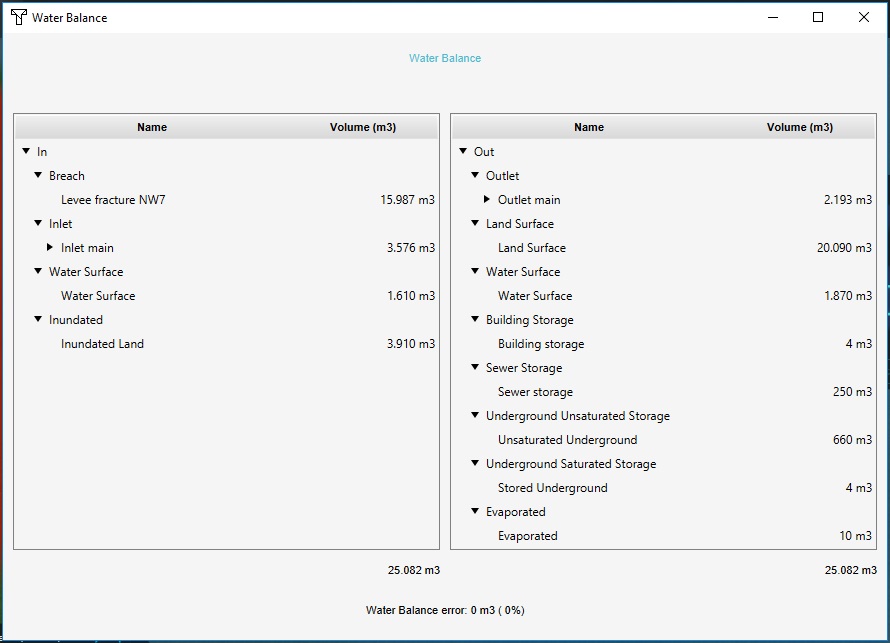Collapse the In tree root node

pyautogui.click(x=26, y=152)
